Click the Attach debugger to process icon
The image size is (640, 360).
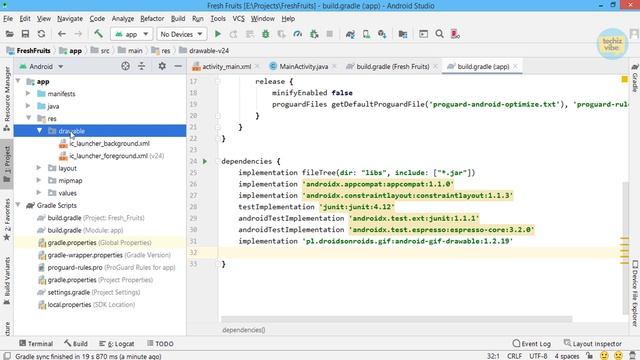coord(314,34)
